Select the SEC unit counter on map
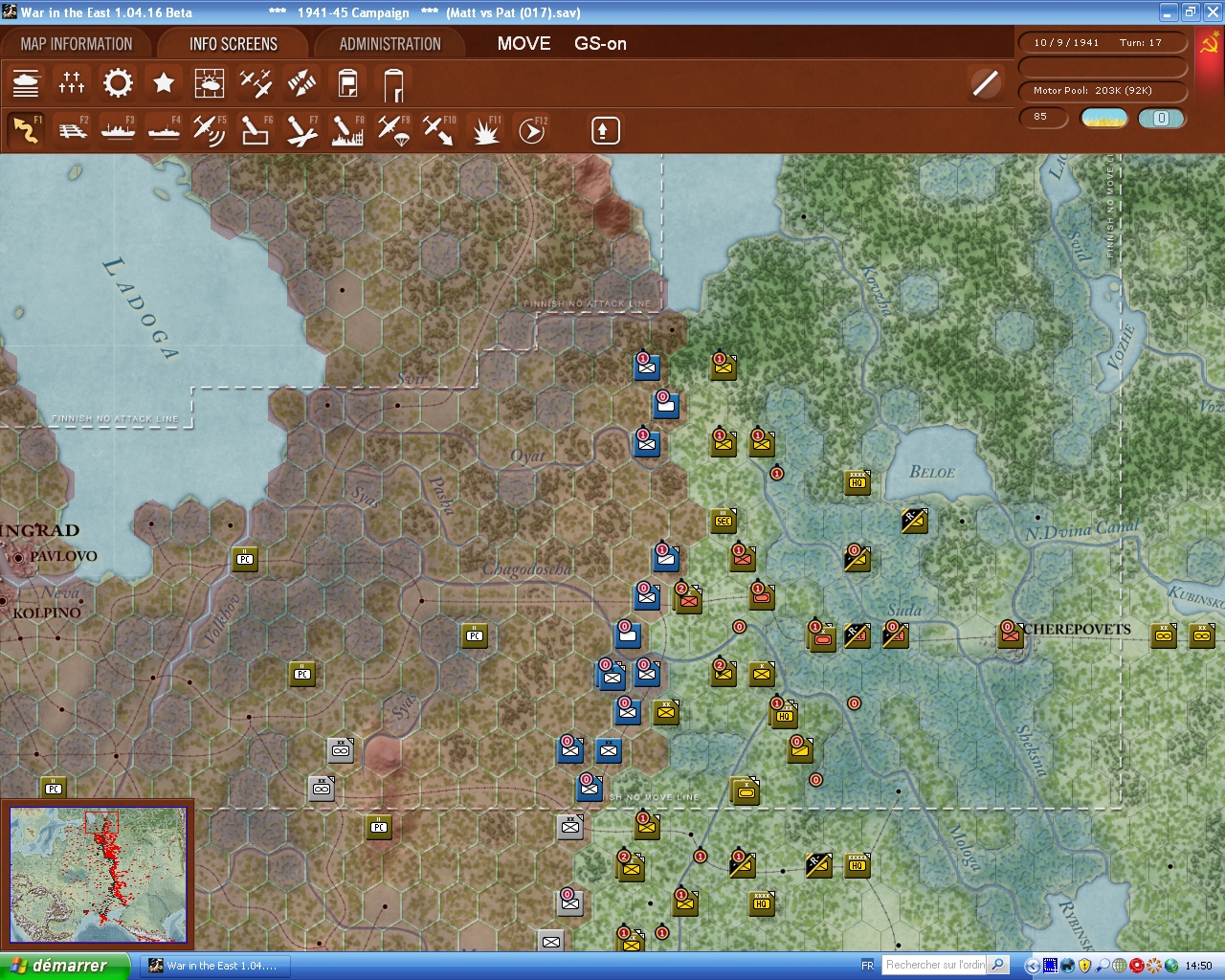The image size is (1225, 980). (x=724, y=520)
